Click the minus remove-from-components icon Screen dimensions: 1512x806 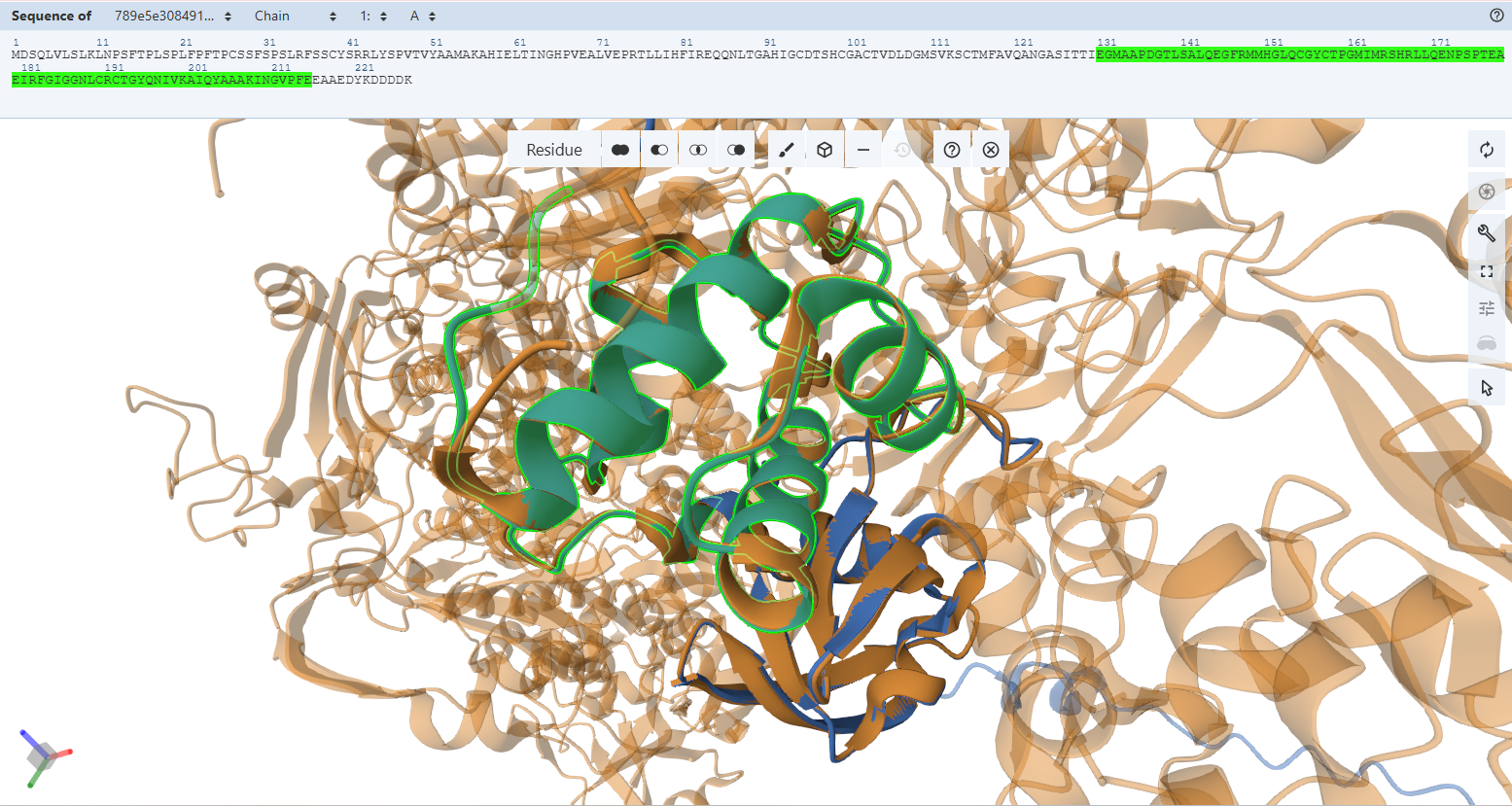click(x=863, y=150)
